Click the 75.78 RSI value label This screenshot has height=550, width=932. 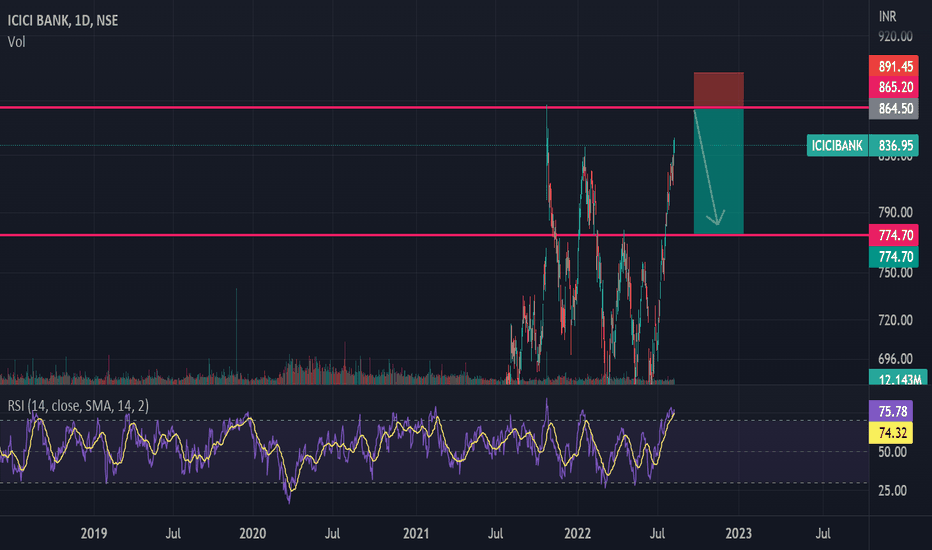891,411
